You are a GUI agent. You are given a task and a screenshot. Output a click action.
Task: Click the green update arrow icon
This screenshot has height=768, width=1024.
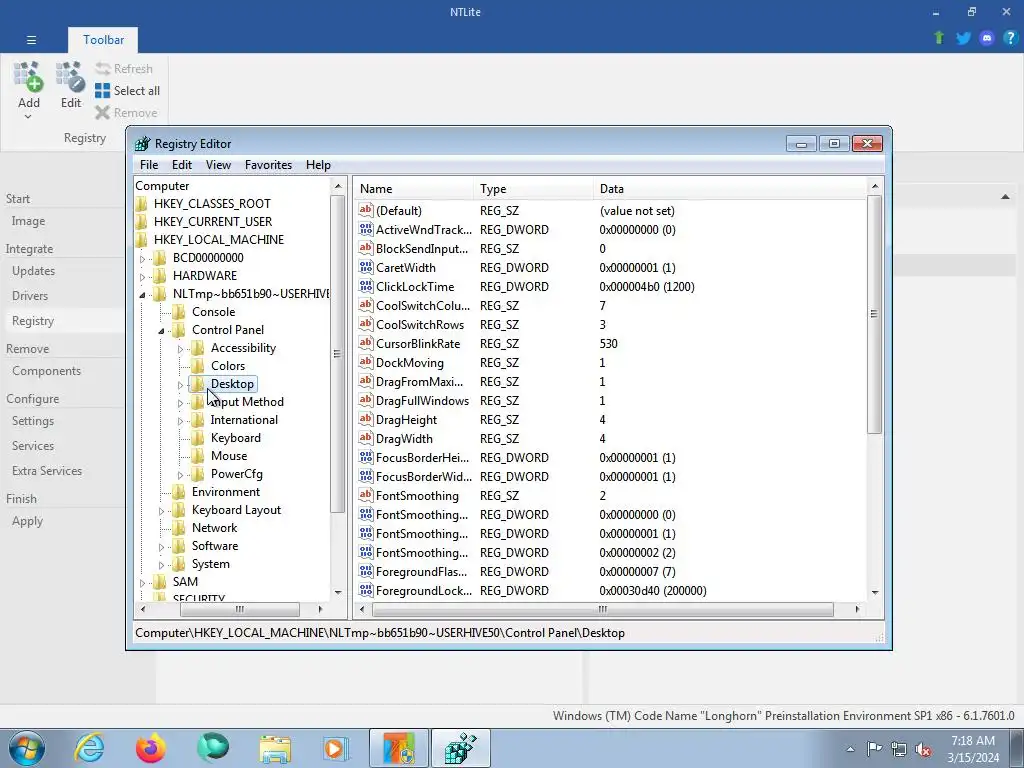click(x=939, y=38)
